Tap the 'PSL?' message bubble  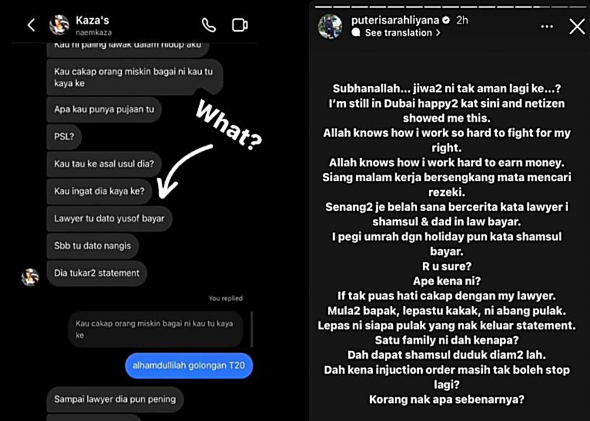click(64, 137)
